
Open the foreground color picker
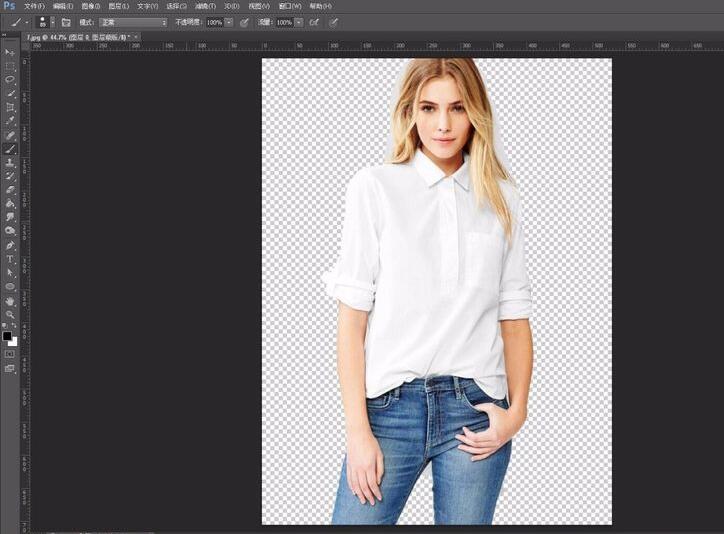(x=7, y=336)
